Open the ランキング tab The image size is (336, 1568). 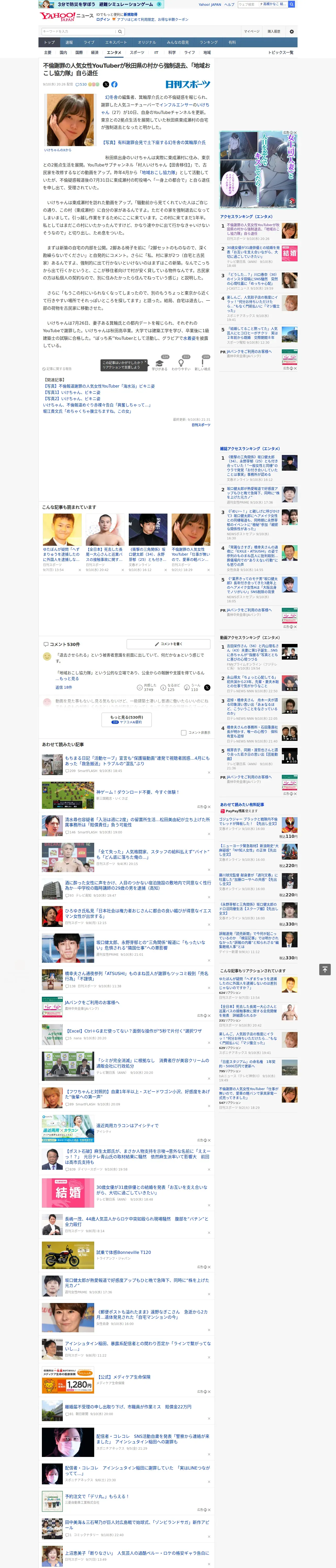209,43
